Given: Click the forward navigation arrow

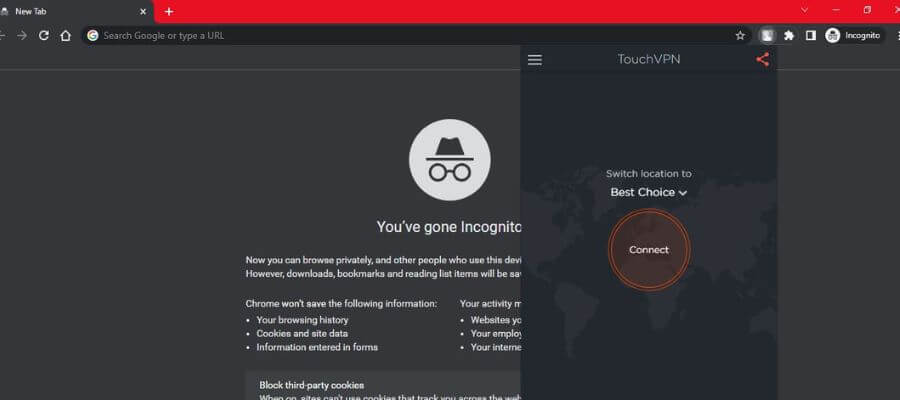Looking at the screenshot, I should tap(22, 35).
